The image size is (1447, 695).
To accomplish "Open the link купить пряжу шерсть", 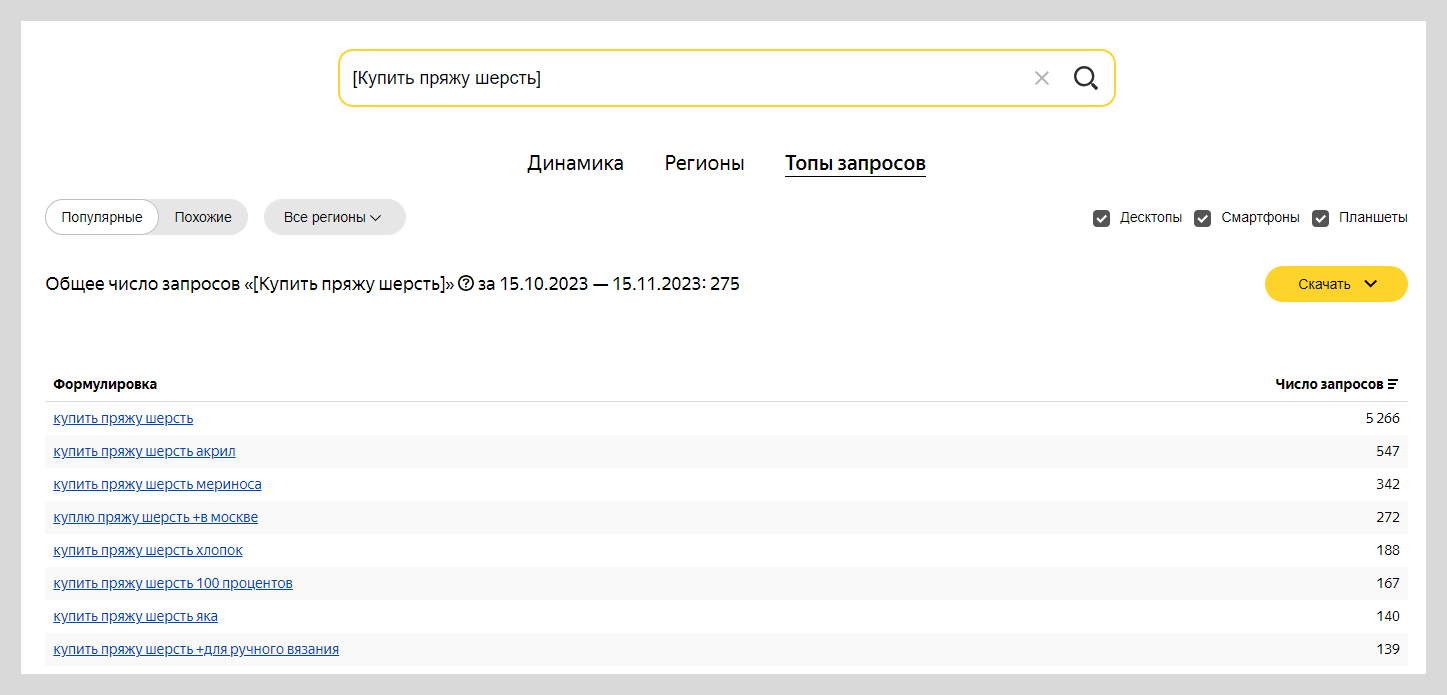I will click(123, 418).
